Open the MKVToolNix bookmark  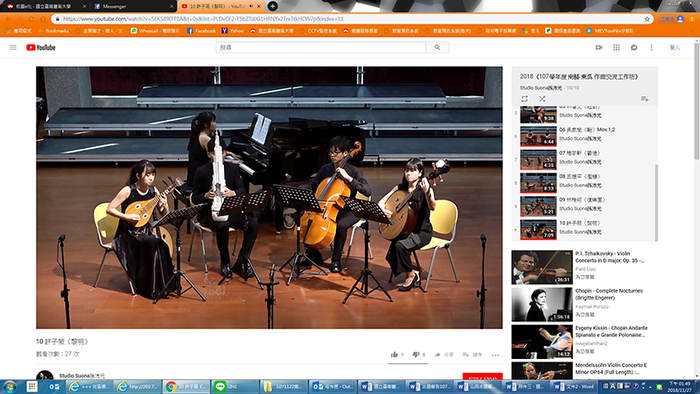coord(610,31)
